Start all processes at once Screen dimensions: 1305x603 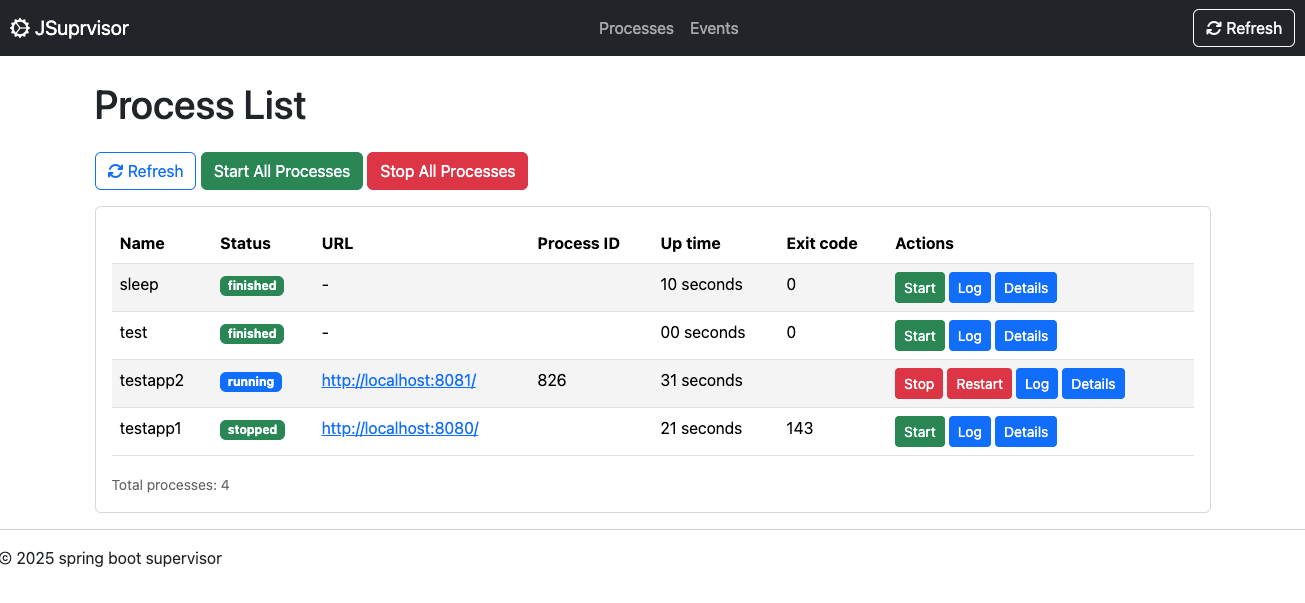[x=281, y=170]
